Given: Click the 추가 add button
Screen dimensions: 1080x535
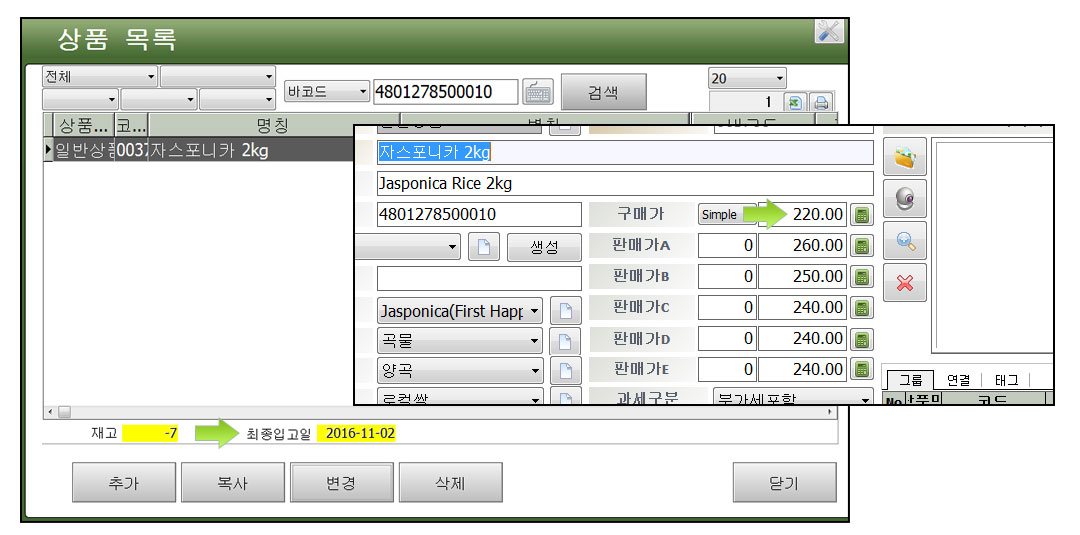Looking at the screenshot, I should pyautogui.click(x=124, y=483).
